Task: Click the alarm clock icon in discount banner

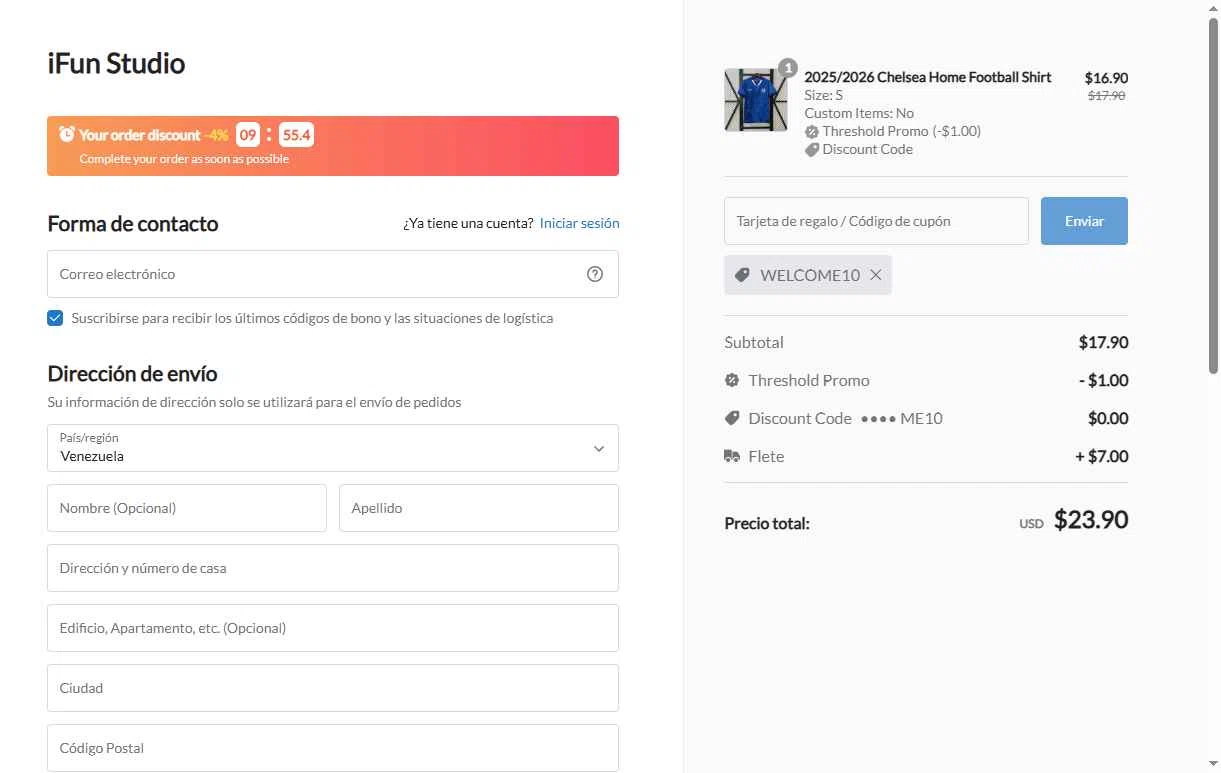Action: point(67,134)
